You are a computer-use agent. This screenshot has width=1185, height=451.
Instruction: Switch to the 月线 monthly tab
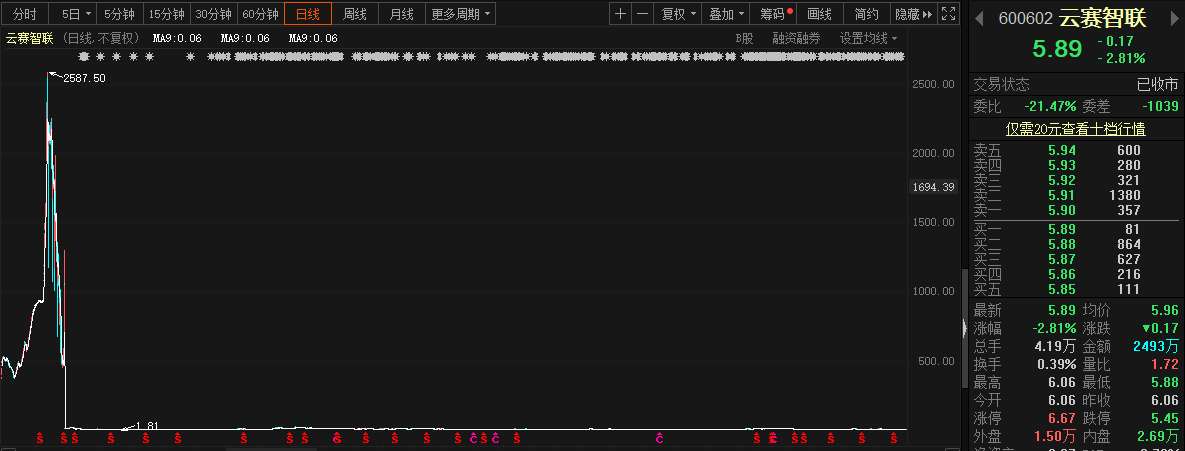tap(401, 14)
